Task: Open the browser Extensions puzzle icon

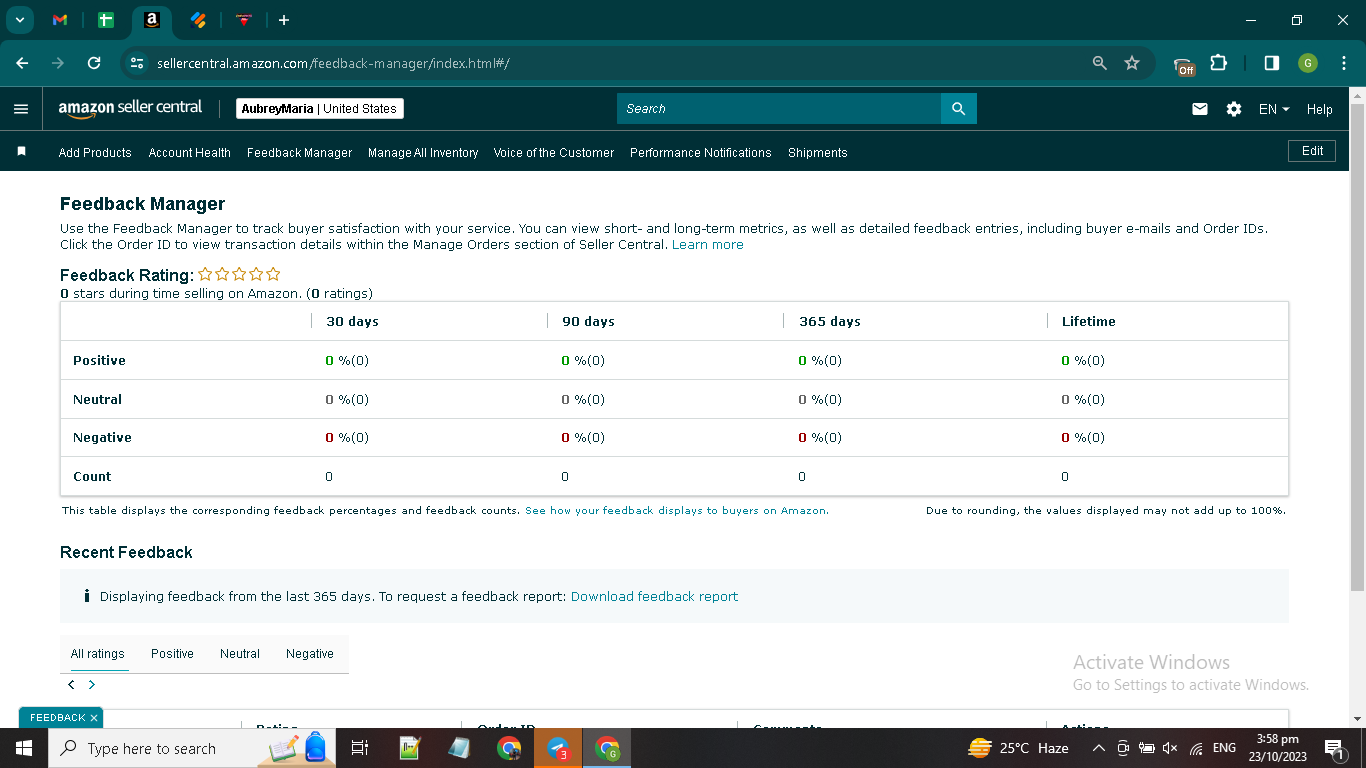Action: pos(1218,63)
